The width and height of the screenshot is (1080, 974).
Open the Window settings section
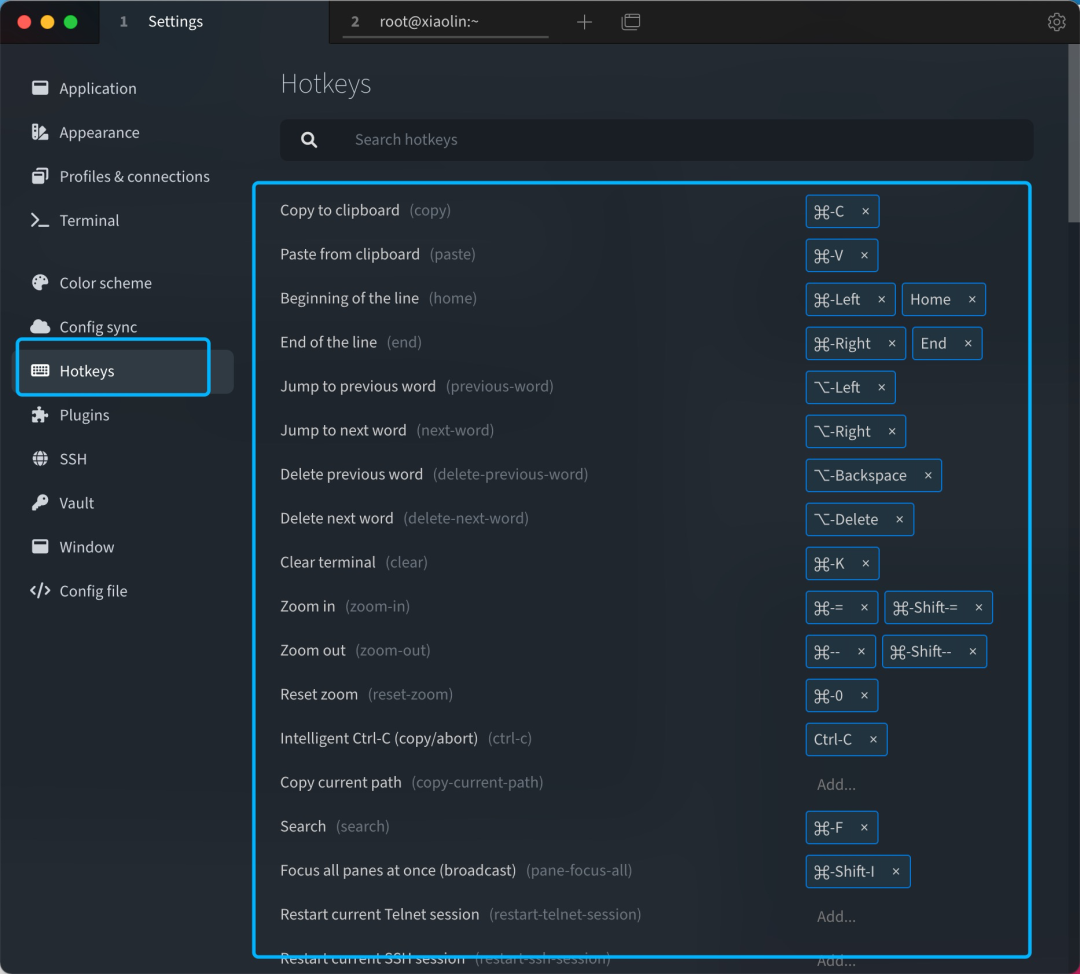pyautogui.click(x=125, y=548)
